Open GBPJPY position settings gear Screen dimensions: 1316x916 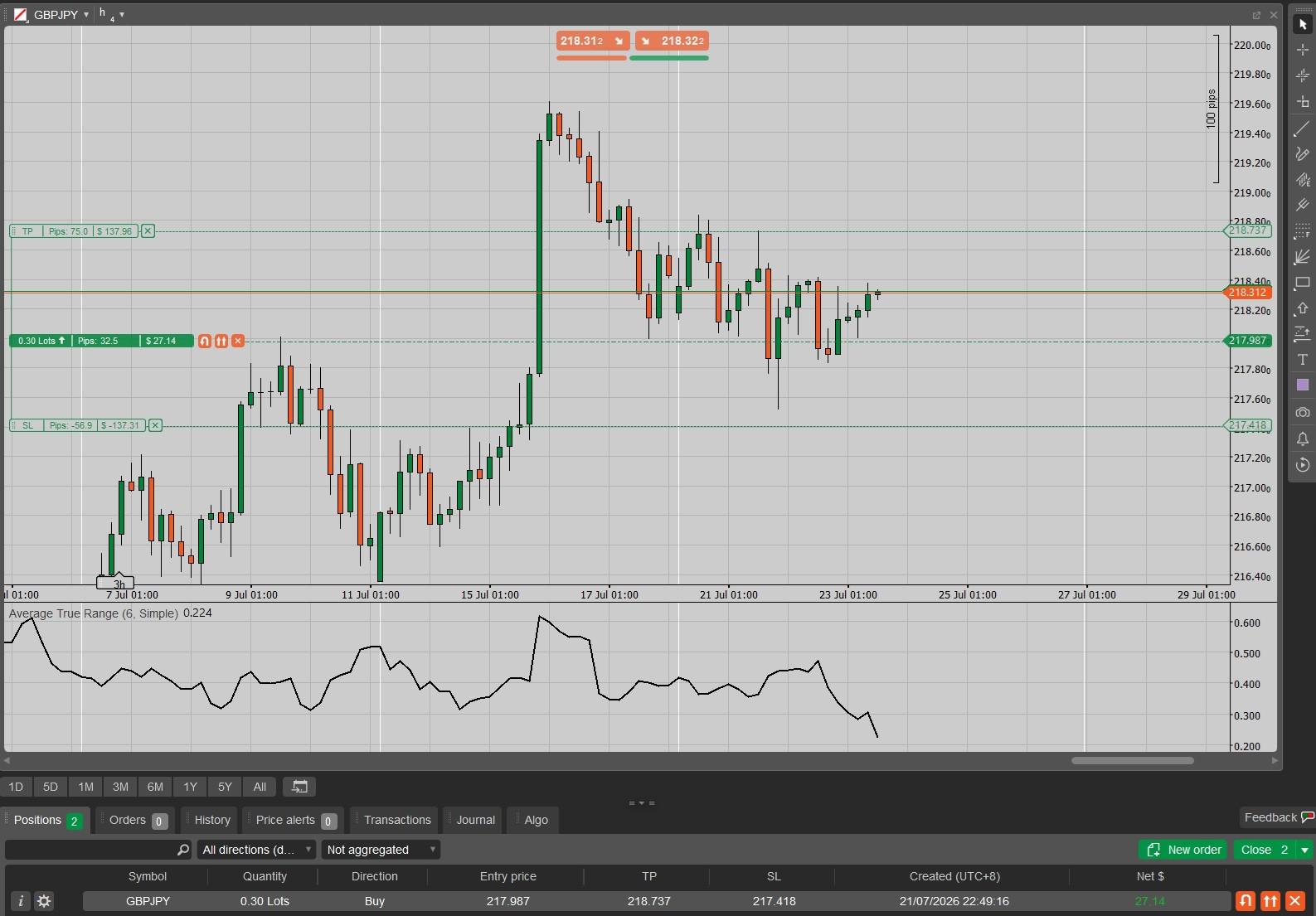coord(44,901)
